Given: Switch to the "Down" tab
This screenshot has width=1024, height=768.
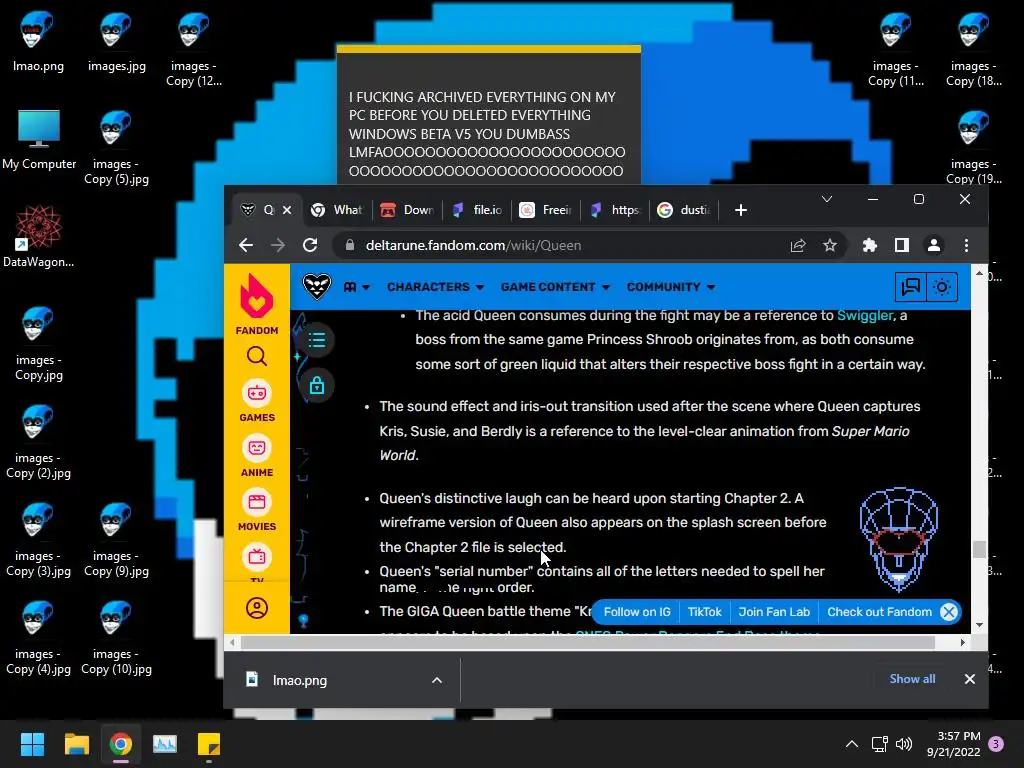Looking at the screenshot, I should pos(408,210).
